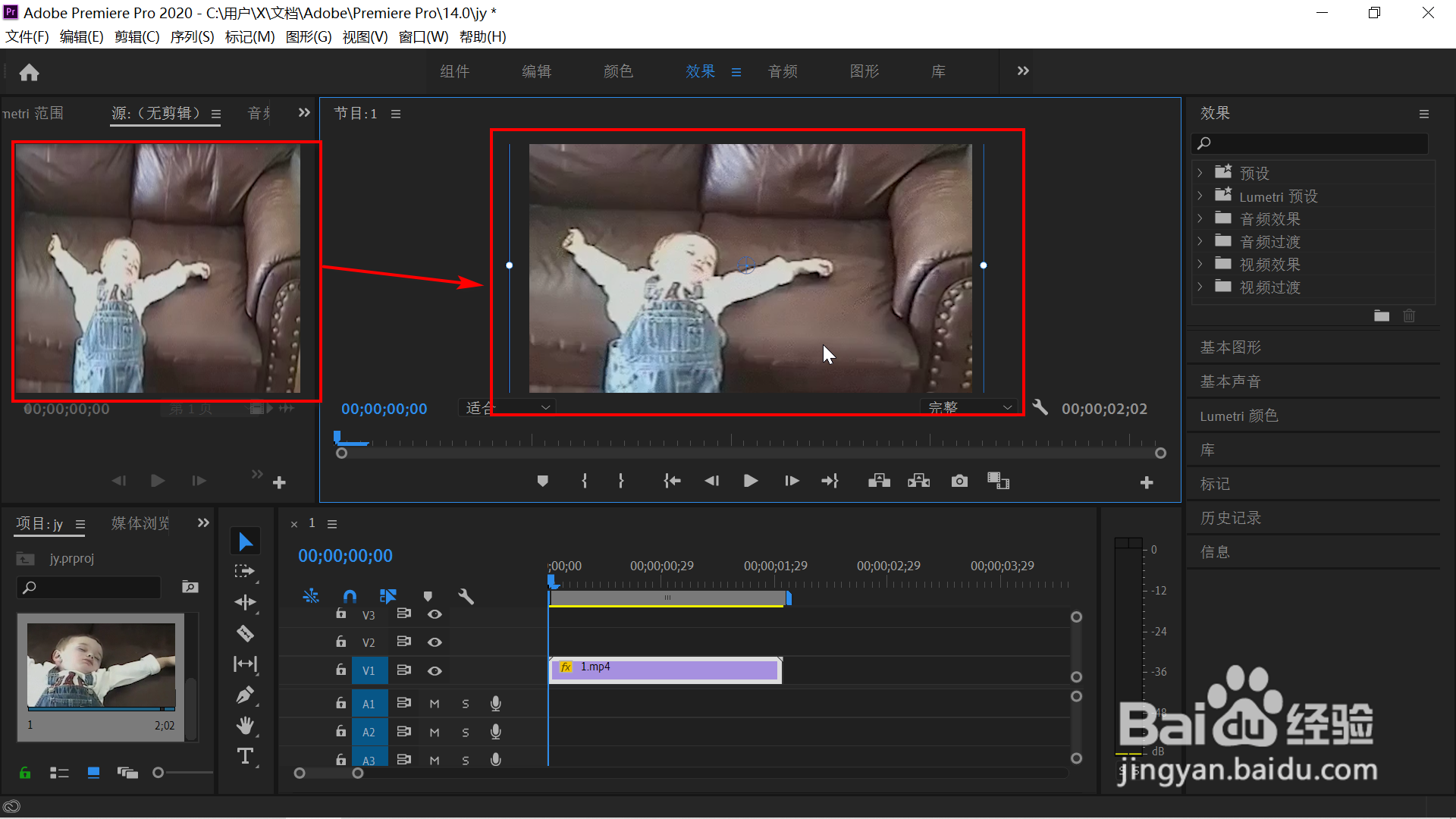Toggle V1 track output eye icon

tap(435, 671)
